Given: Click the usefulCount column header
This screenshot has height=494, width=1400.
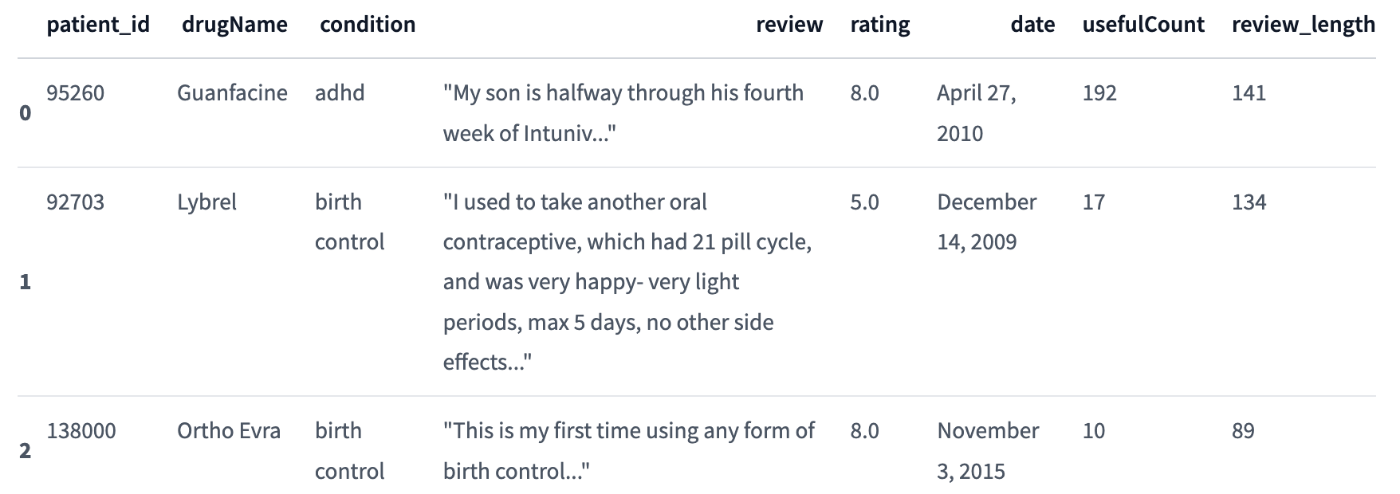Looking at the screenshot, I should pyautogui.click(x=1143, y=25).
